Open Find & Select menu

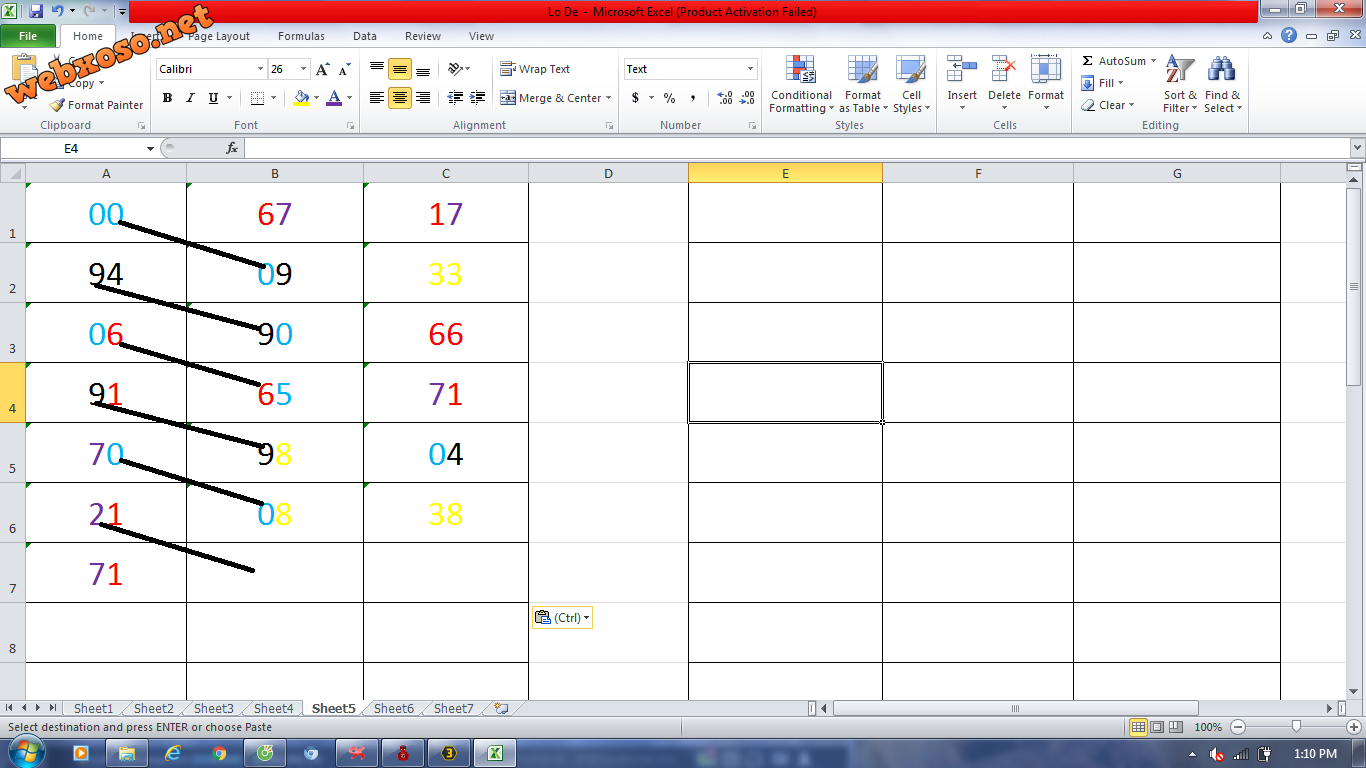(1222, 85)
